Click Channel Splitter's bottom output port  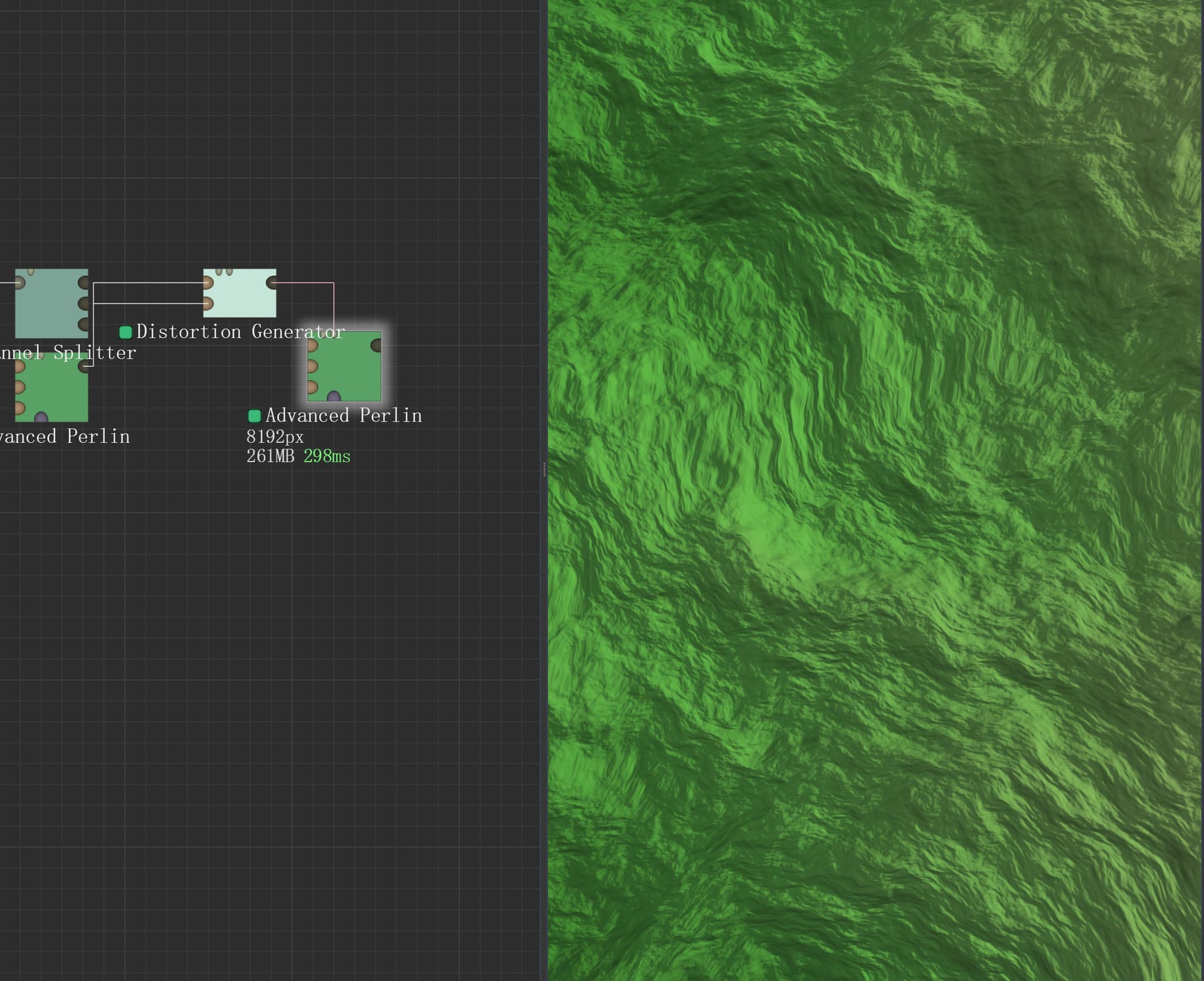(83, 324)
